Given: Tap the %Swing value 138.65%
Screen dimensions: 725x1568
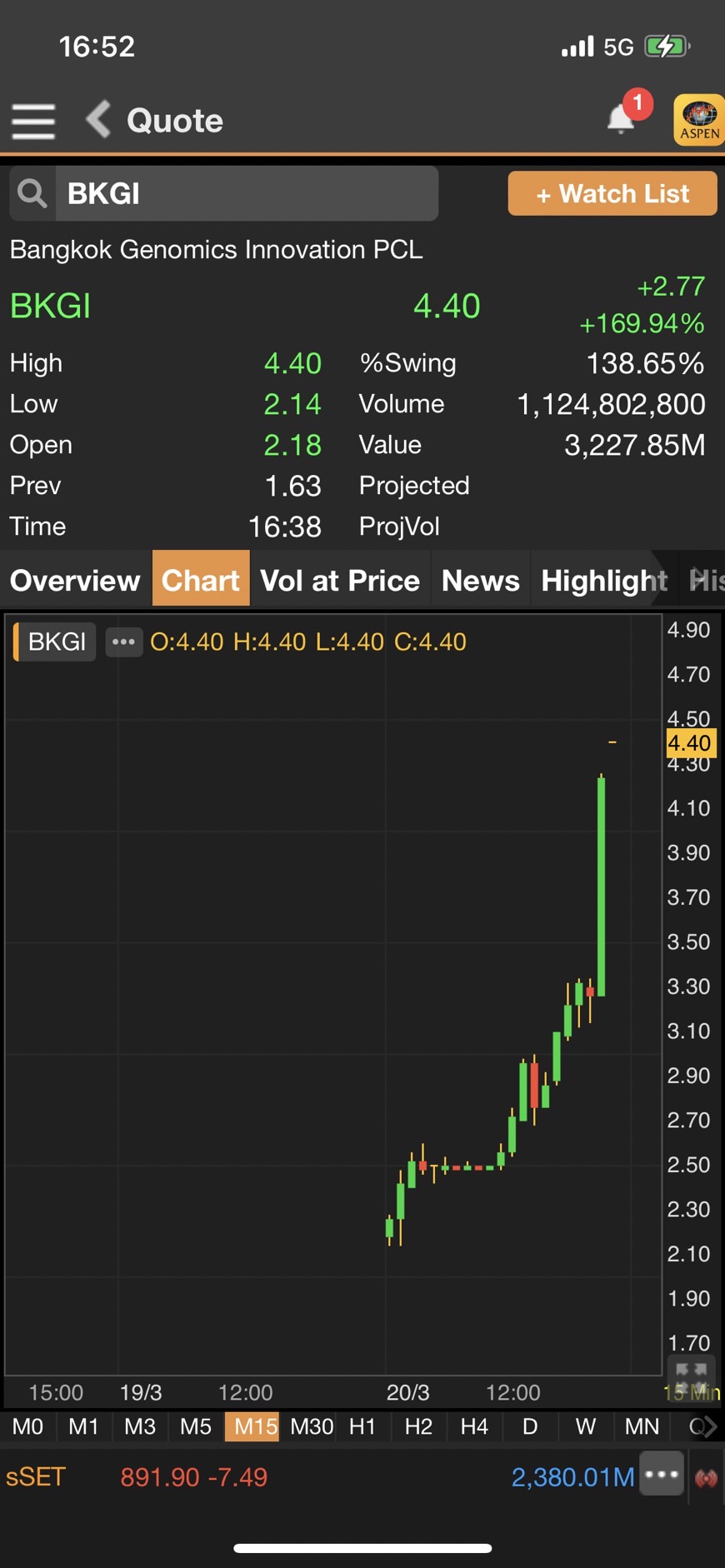Looking at the screenshot, I should tap(645, 363).
